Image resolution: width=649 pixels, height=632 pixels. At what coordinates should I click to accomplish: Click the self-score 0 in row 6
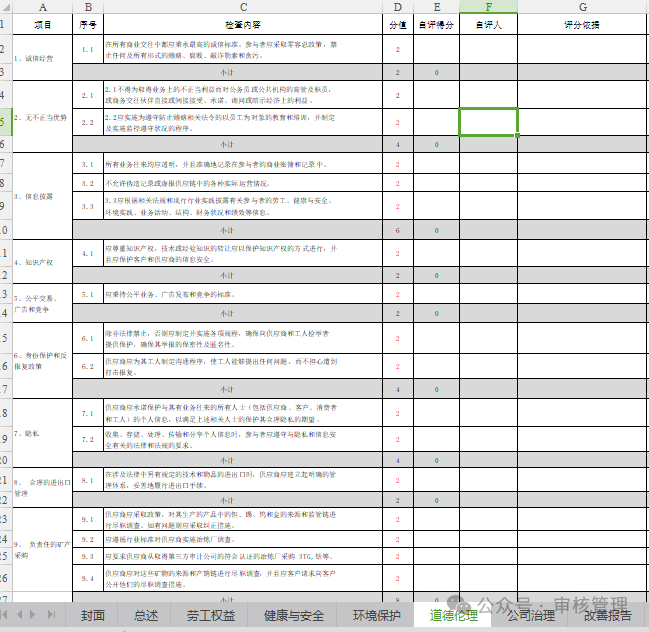(x=437, y=144)
